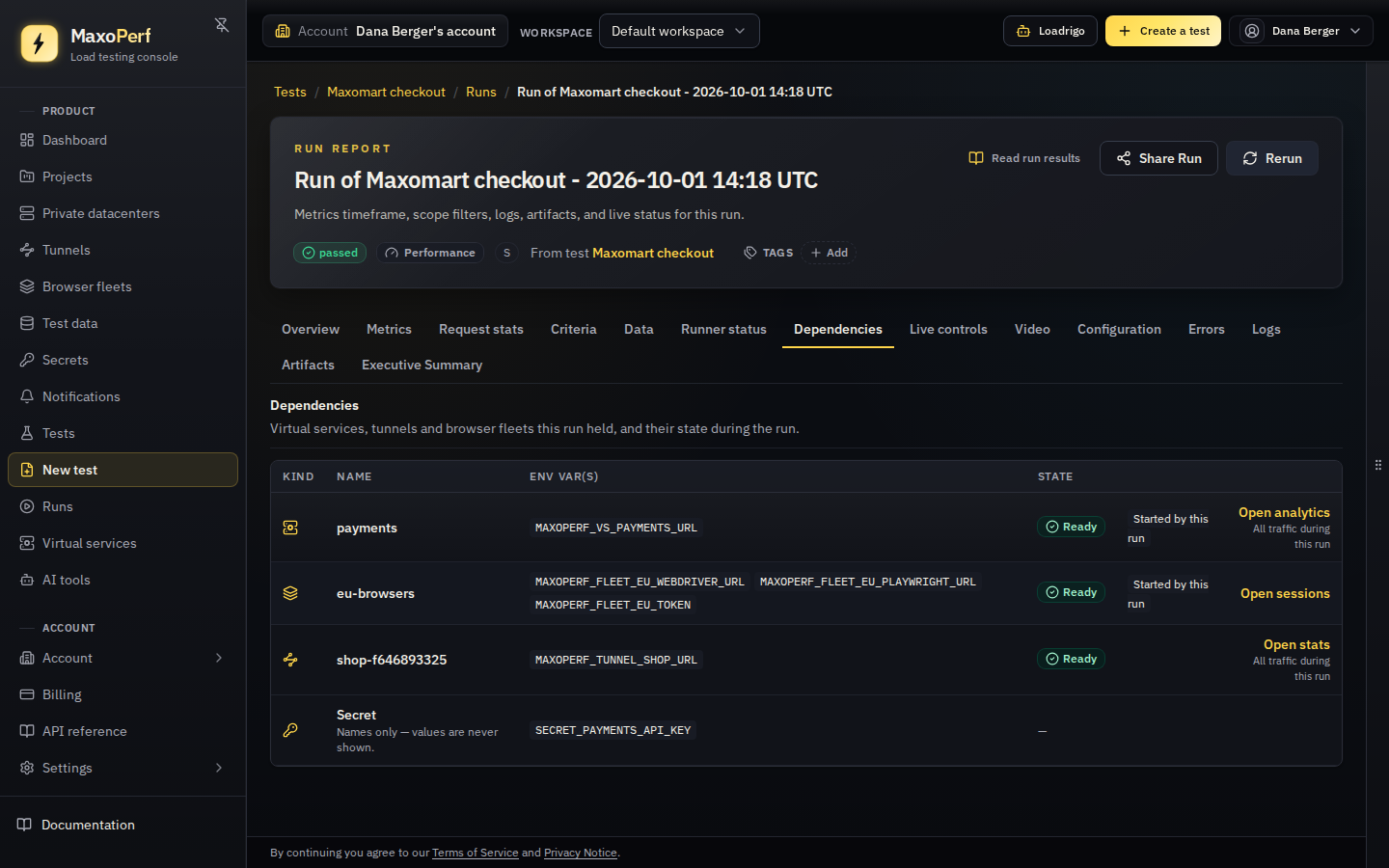Click the MaxoPerf lightning bolt logo

(40, 43)
